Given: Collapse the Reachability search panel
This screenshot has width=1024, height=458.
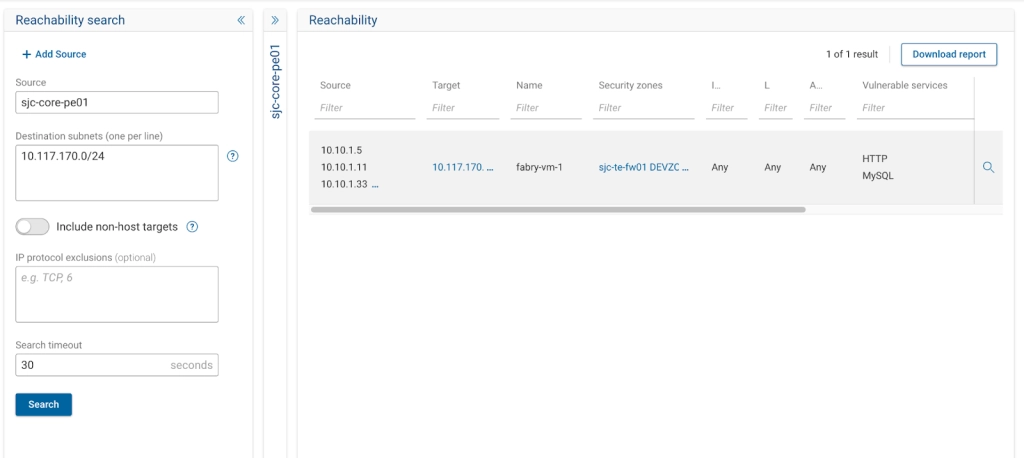Looking at the screenshot, I should [241, 20].
